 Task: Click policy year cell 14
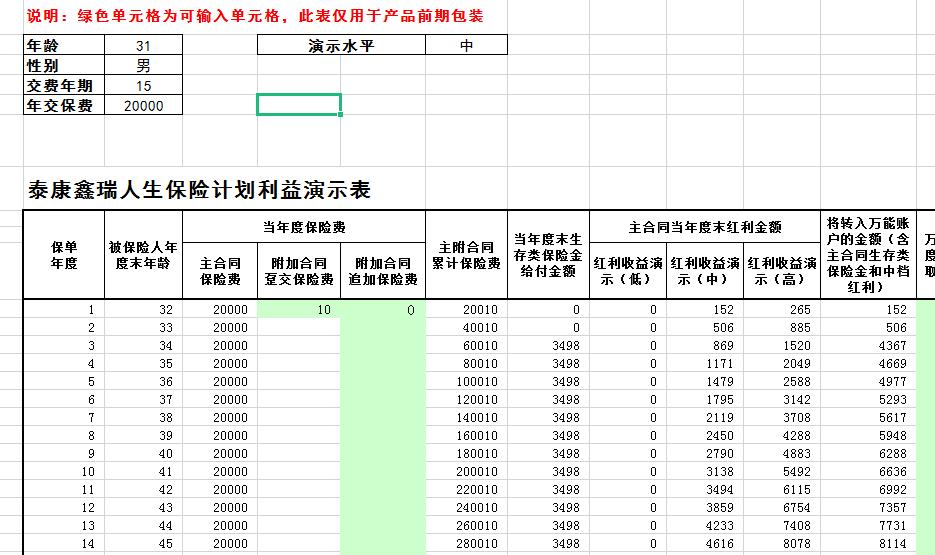point(64,543)
